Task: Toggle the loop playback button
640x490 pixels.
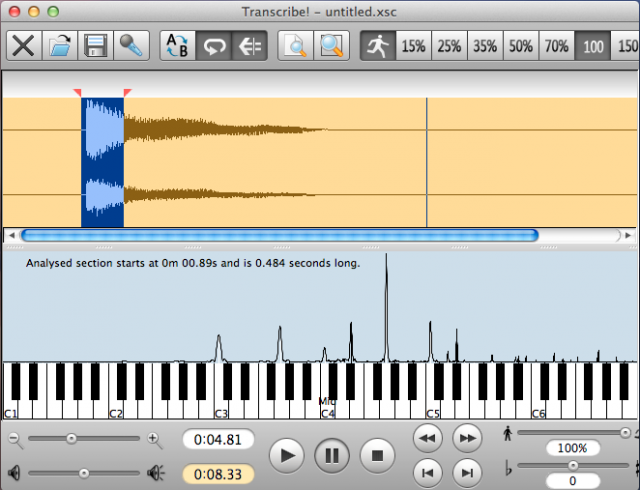Action: click(x=213, y=46)
